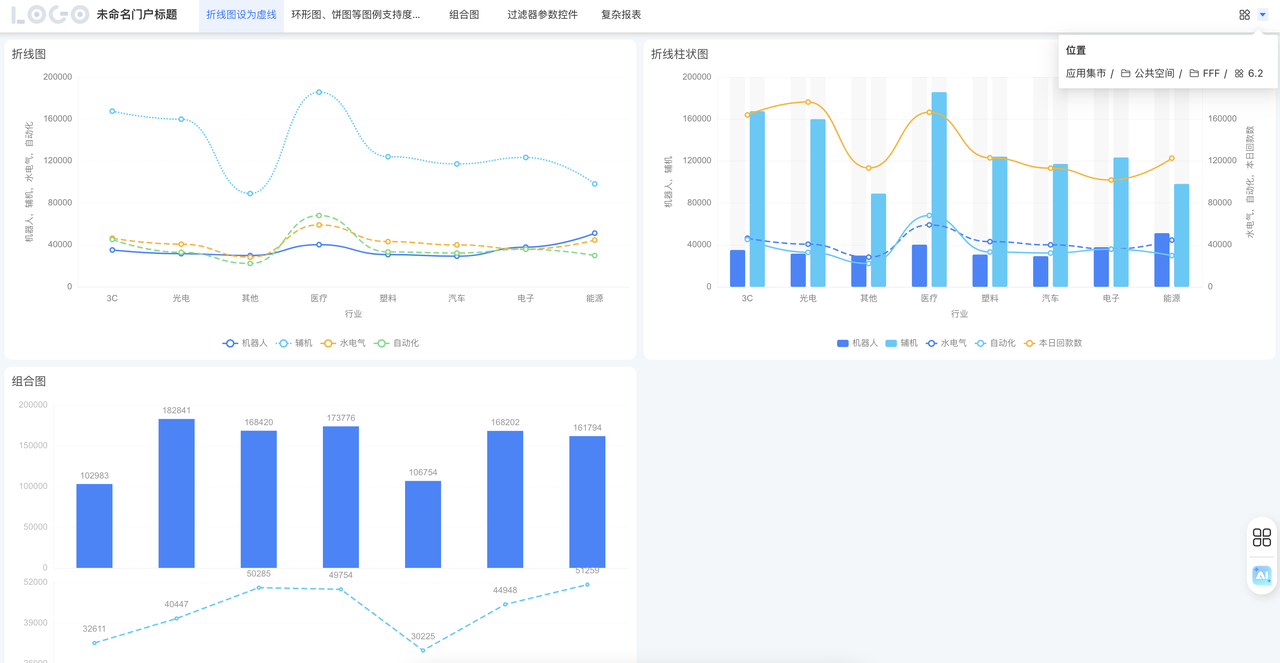Toggle 机器人 legend in the line chart
This screenshot has width=1280, height=663.
tap(245, 343)
